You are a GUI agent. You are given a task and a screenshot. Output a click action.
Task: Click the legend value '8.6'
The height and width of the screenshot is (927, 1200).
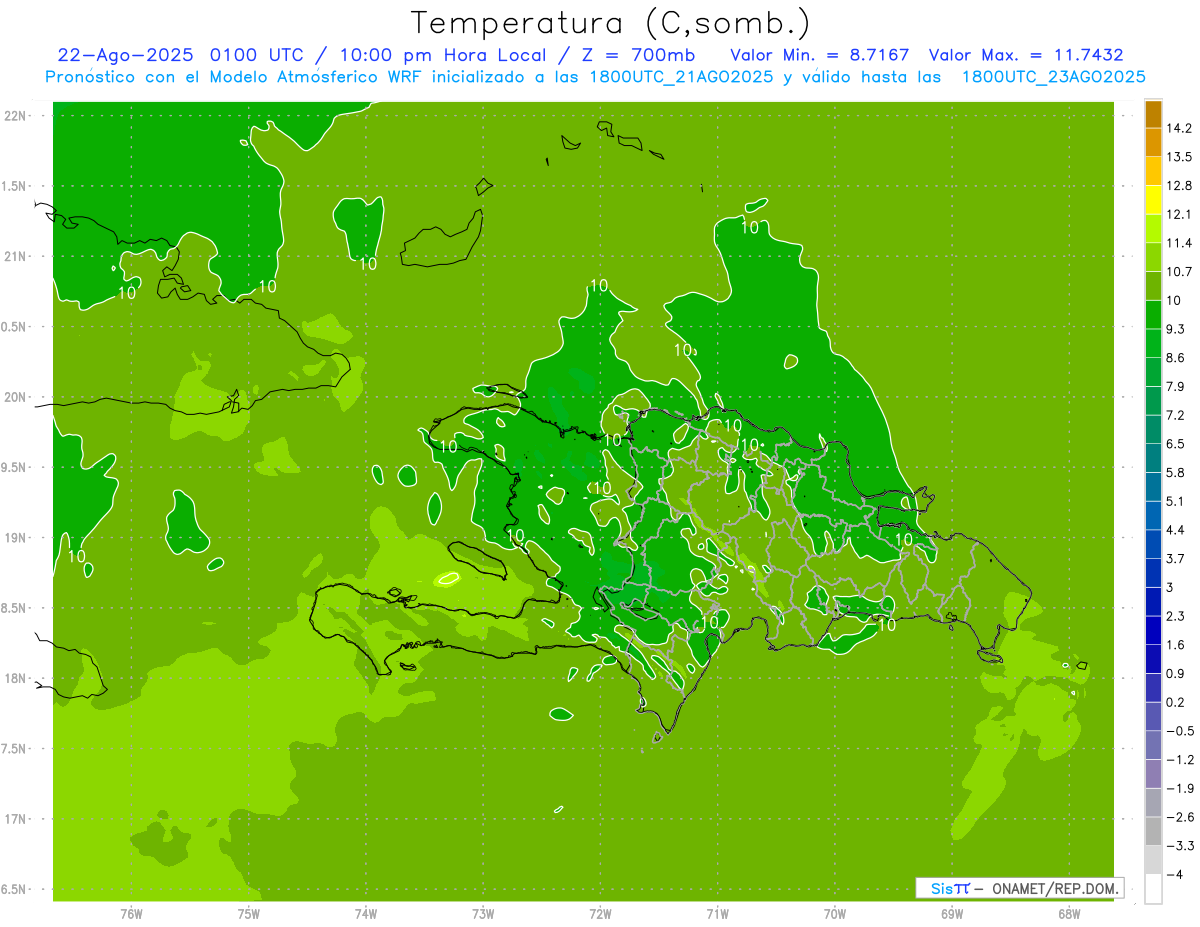1175,358
